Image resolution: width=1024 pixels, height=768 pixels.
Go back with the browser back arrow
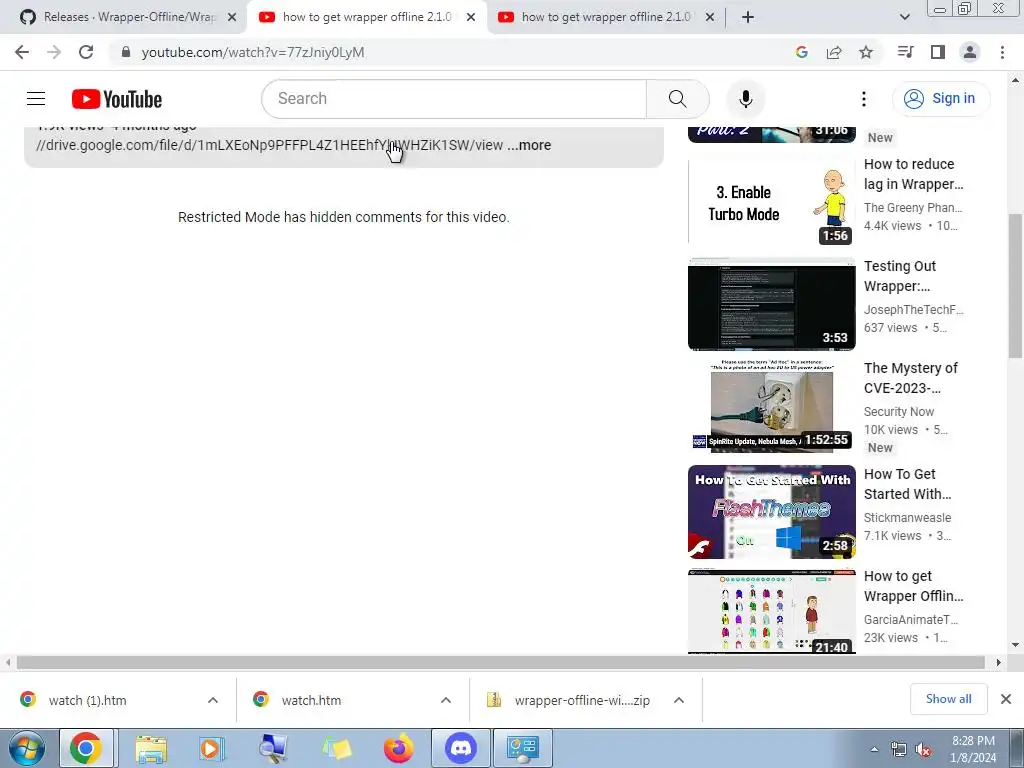point(22,52)
